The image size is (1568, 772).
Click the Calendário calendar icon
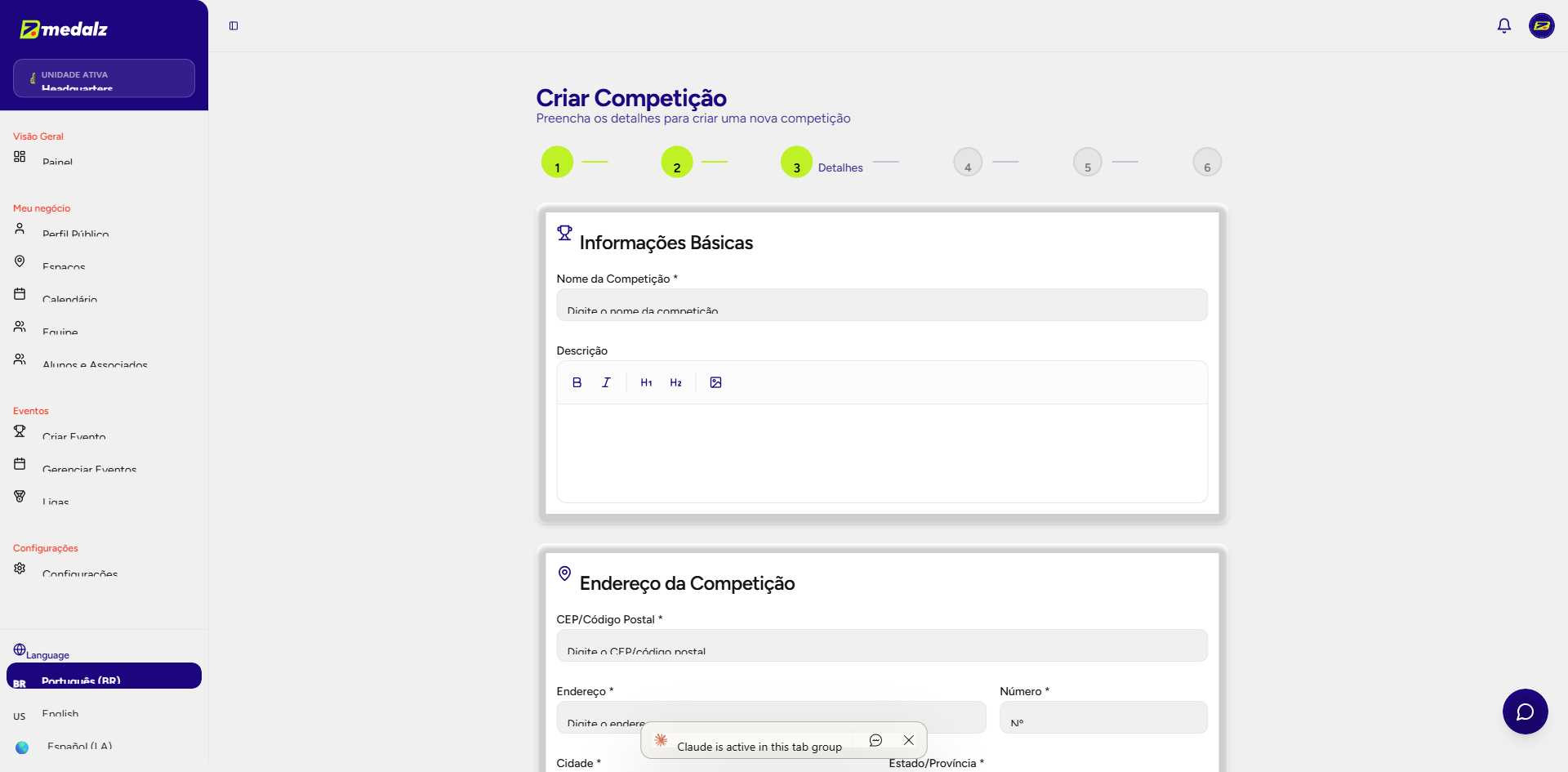click(x=20, y=293)
